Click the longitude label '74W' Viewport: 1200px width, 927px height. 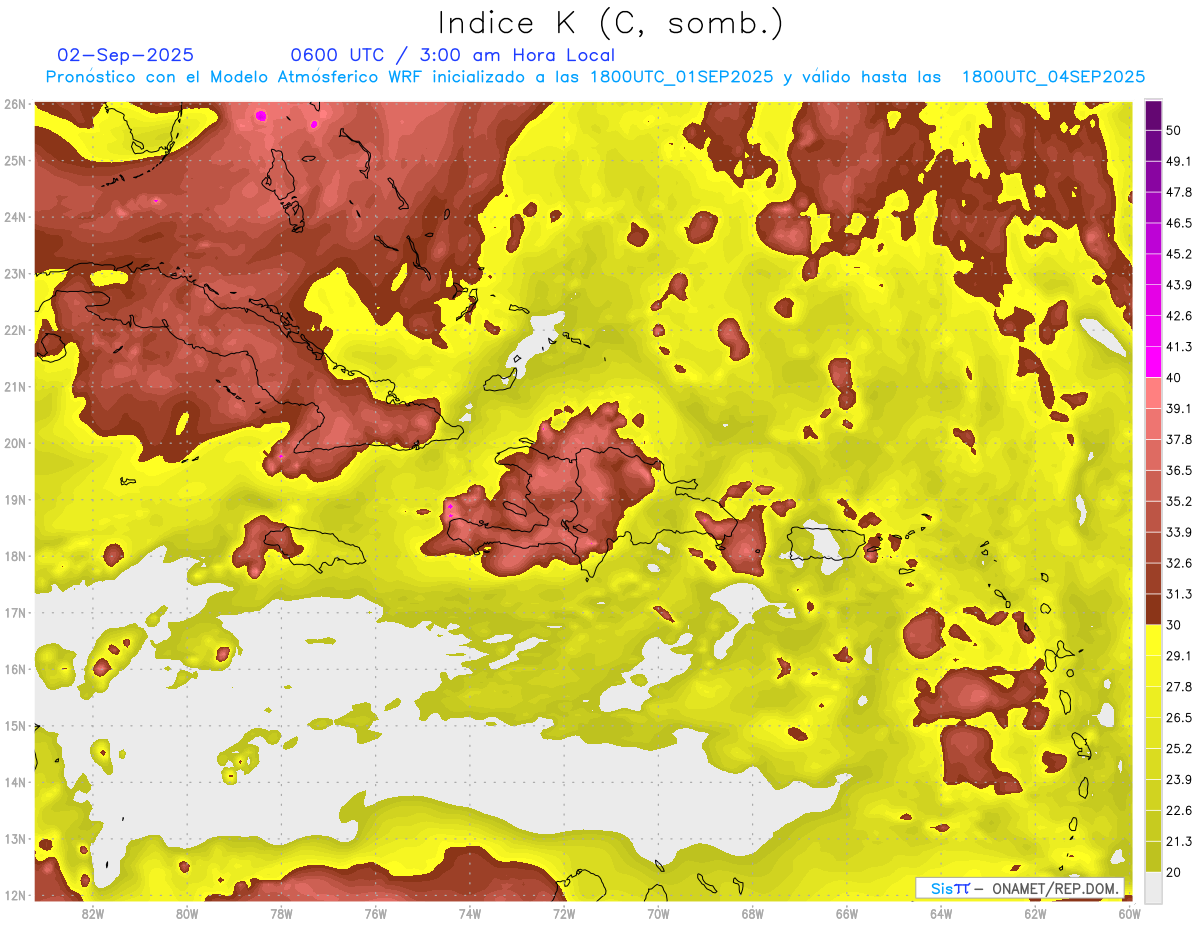pyautogui.click(x=470, y=914)
